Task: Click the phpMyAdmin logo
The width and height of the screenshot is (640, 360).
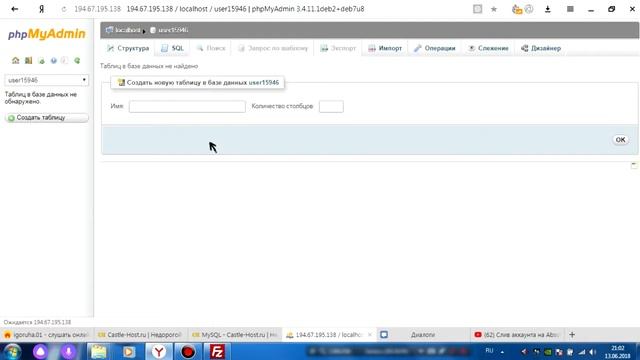Action: coord(47,34)
